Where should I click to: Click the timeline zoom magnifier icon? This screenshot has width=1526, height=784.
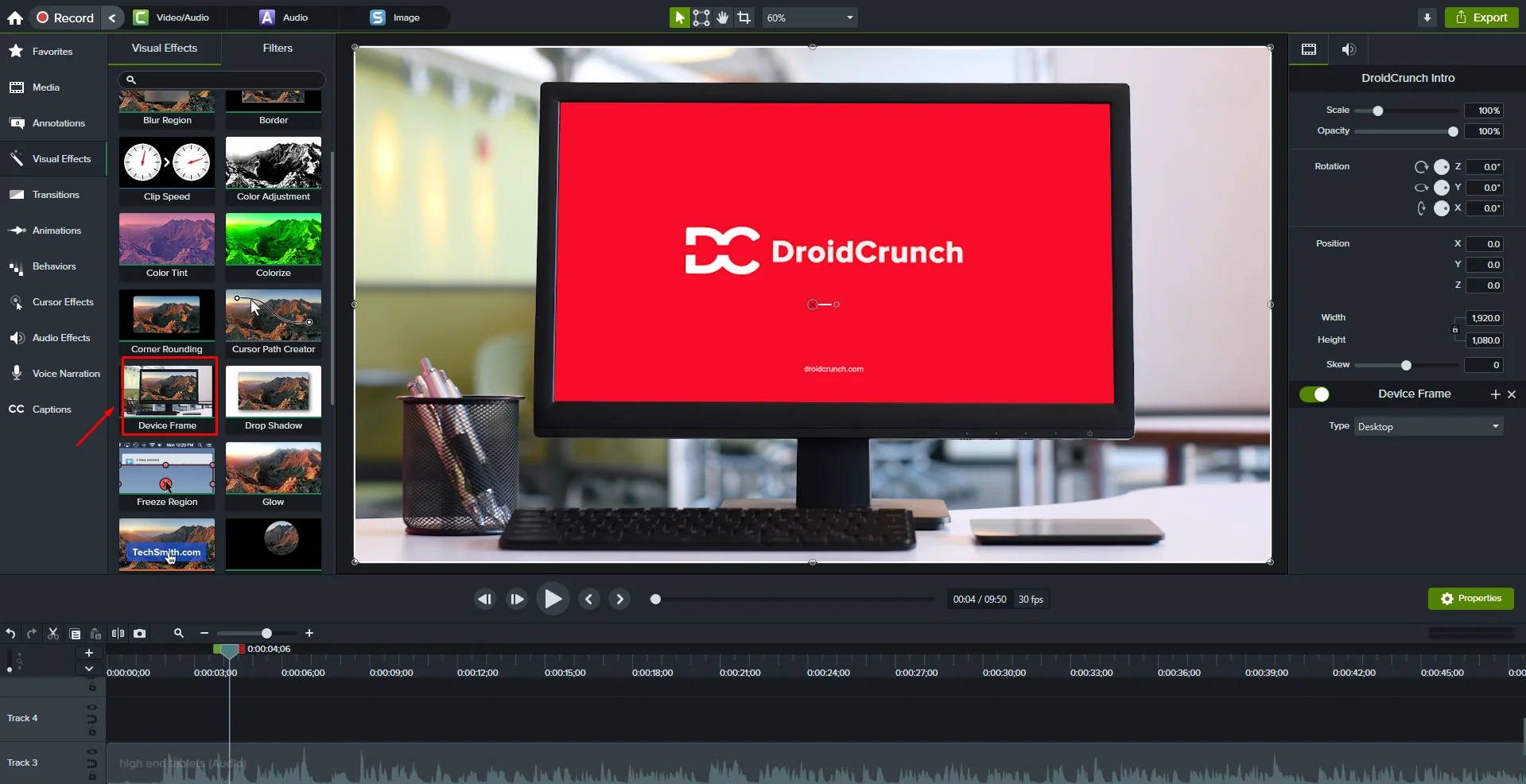pyautogui.click(x=179, y=633)
